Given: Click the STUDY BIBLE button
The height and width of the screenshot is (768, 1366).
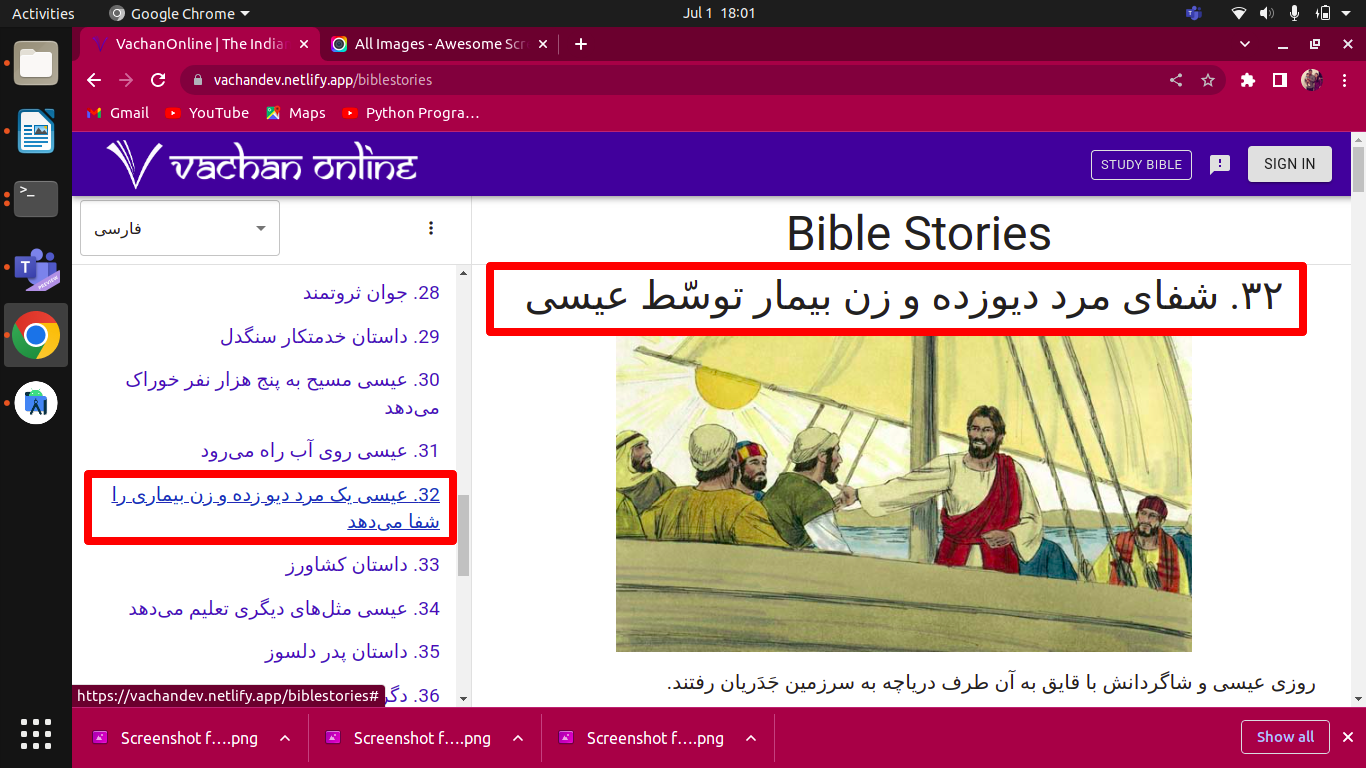Looking at the screenshot, I should point(1141,164).
